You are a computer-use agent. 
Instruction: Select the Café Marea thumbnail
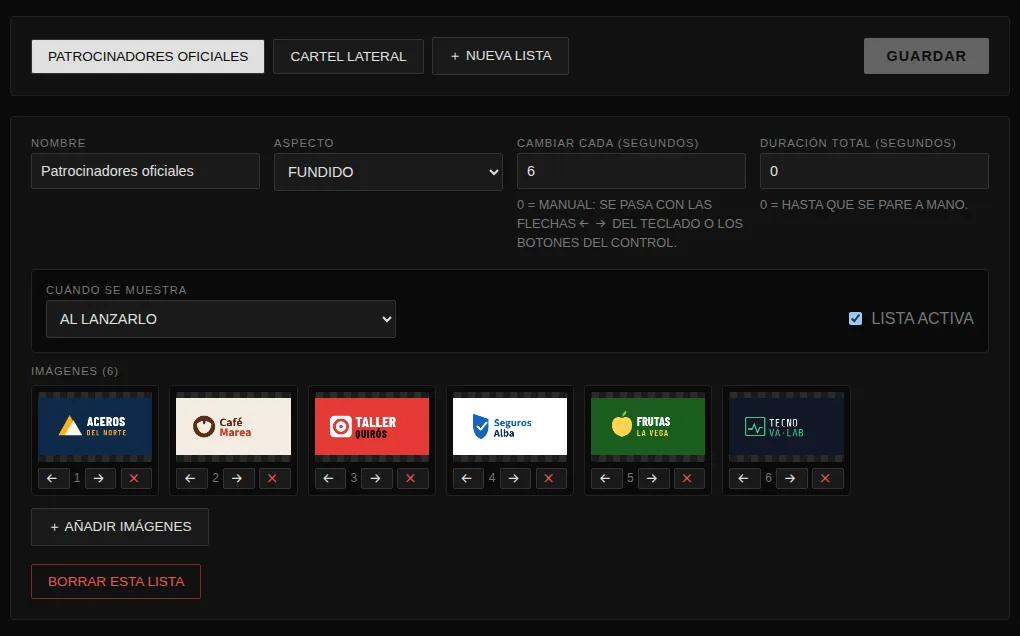[234, 427]
